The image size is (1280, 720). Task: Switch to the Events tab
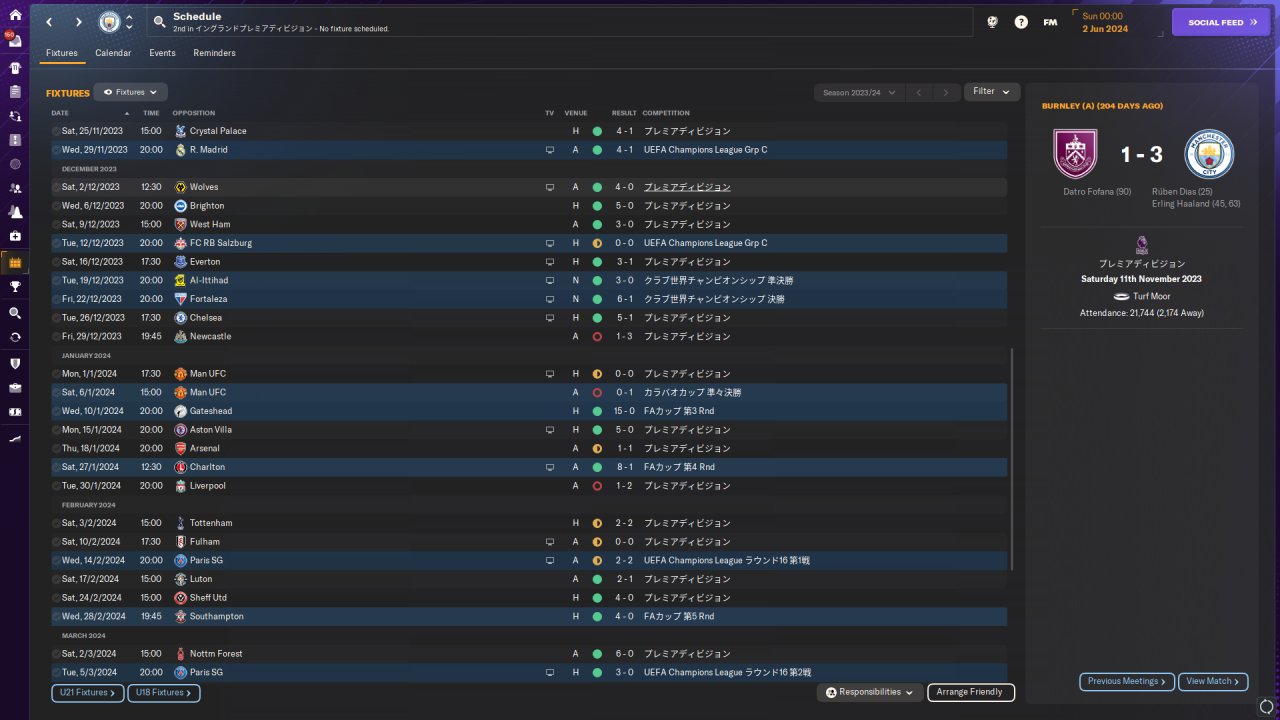(x=162, y=53)
